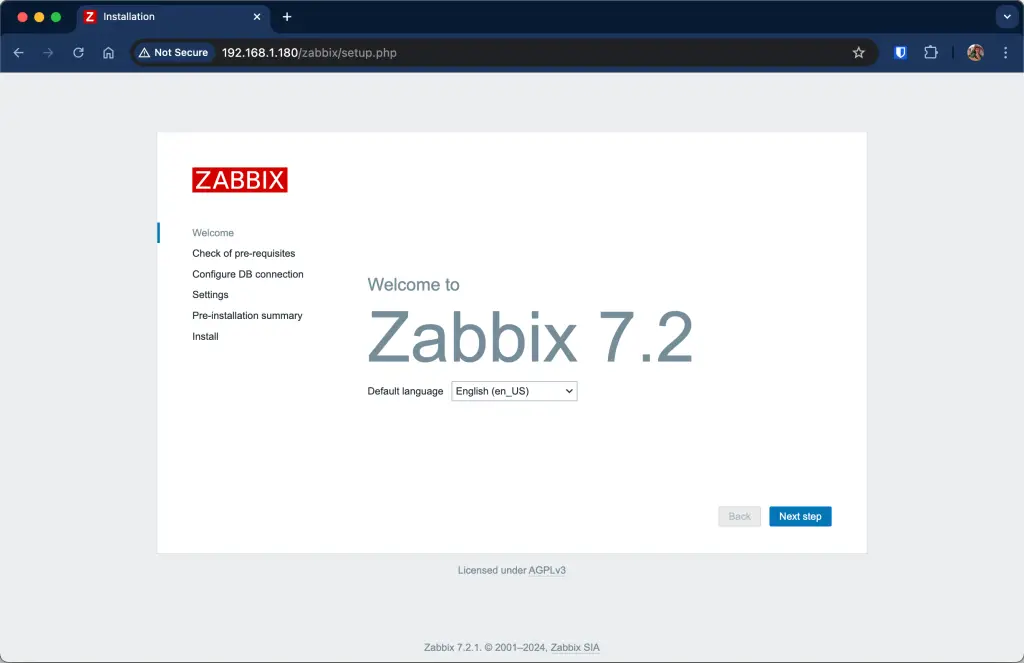Open the shield ad-blocker extension icon
Screen dimensions: 1024x663
pos(900,52)
